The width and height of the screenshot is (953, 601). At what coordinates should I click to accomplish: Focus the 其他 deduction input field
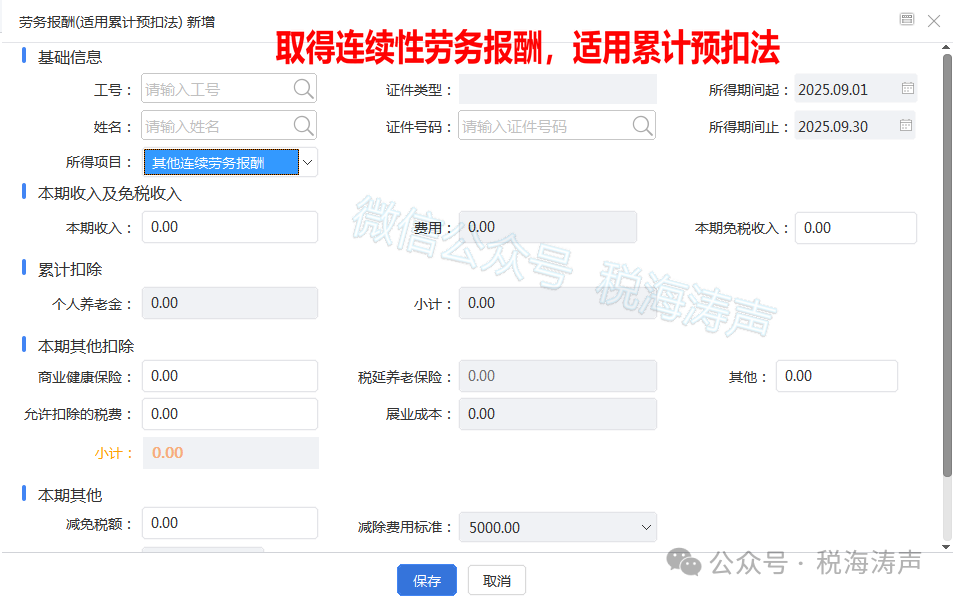pyautogui.click(x=836, y=376)
